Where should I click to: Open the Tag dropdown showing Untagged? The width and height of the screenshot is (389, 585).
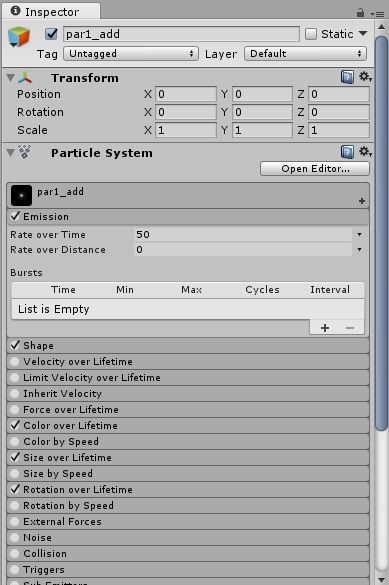click(x=131, y=54)
